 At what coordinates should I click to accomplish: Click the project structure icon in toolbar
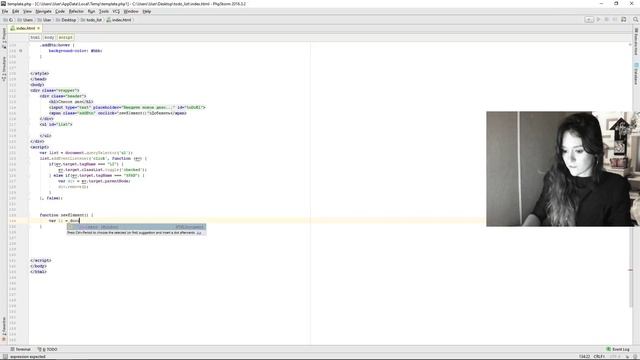point(624,20)
